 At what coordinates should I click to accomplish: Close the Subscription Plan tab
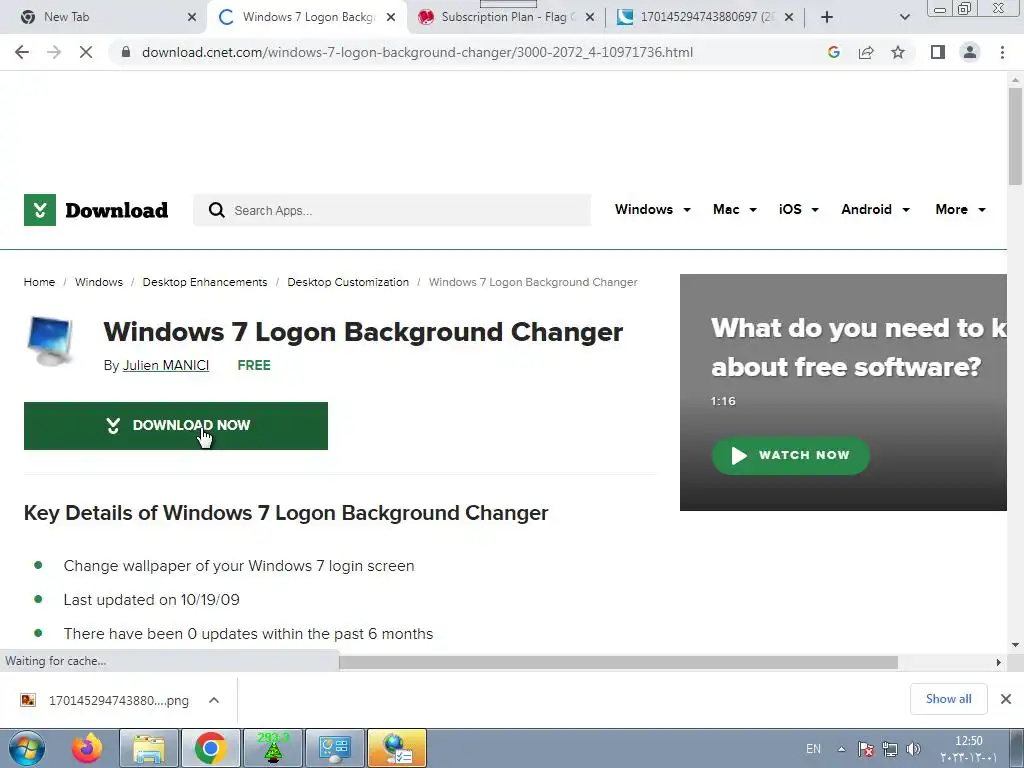590,17
